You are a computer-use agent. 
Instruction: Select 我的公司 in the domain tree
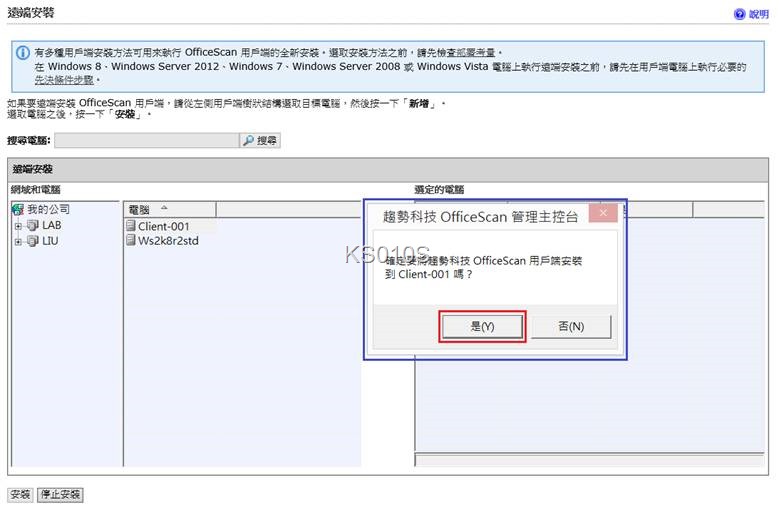(x=49, y=210)
